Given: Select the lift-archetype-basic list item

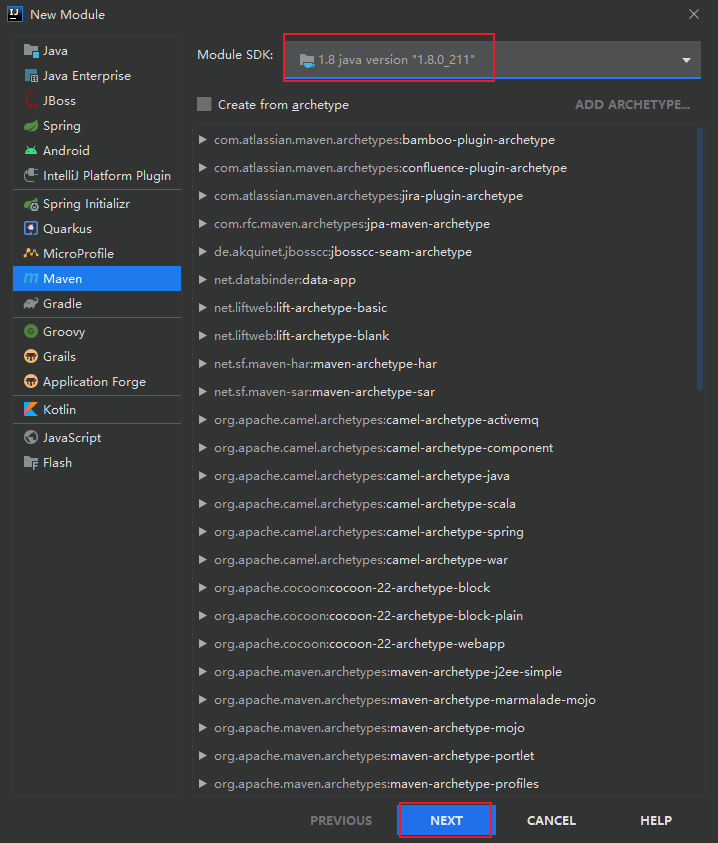Looking at the screenshot, I should tap(300, 308).
